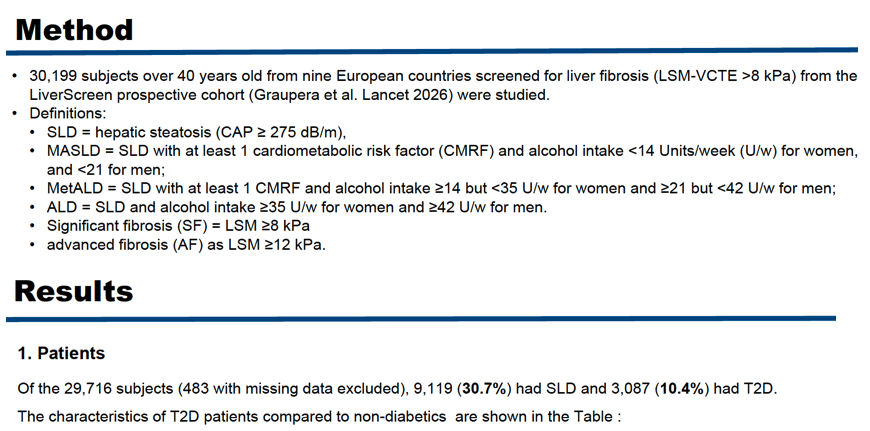Viewport: 870px width, 431px height.
Task: Click the blue divider under Method
Action: [432, 51]
